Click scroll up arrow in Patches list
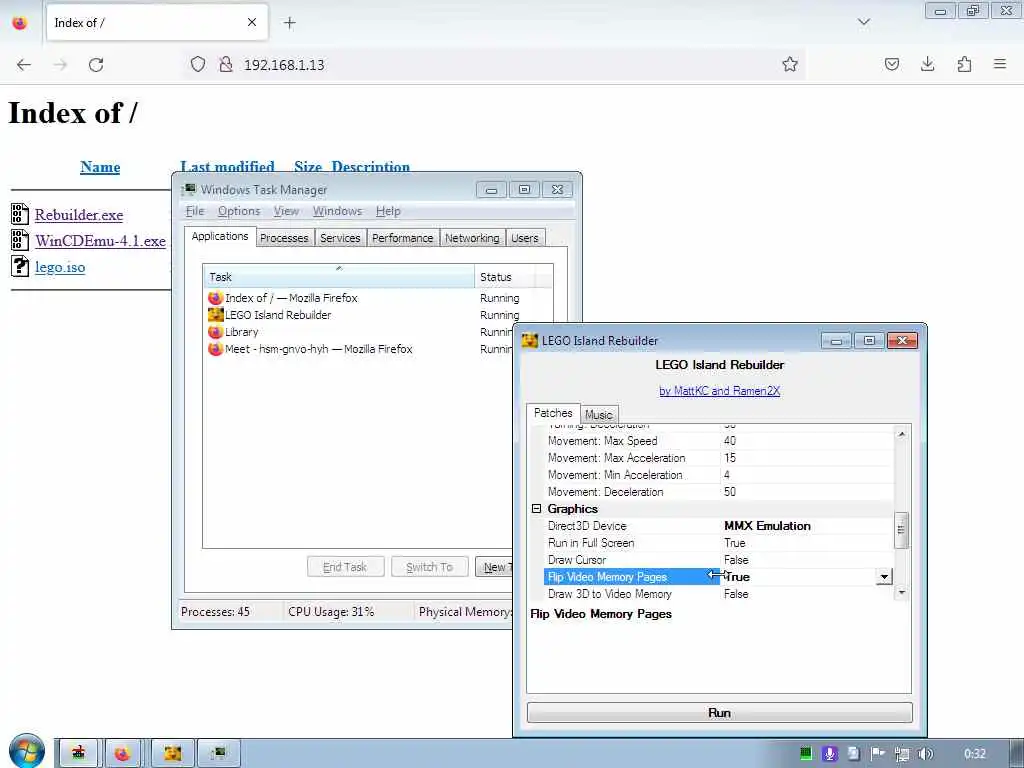 (901, 434)
